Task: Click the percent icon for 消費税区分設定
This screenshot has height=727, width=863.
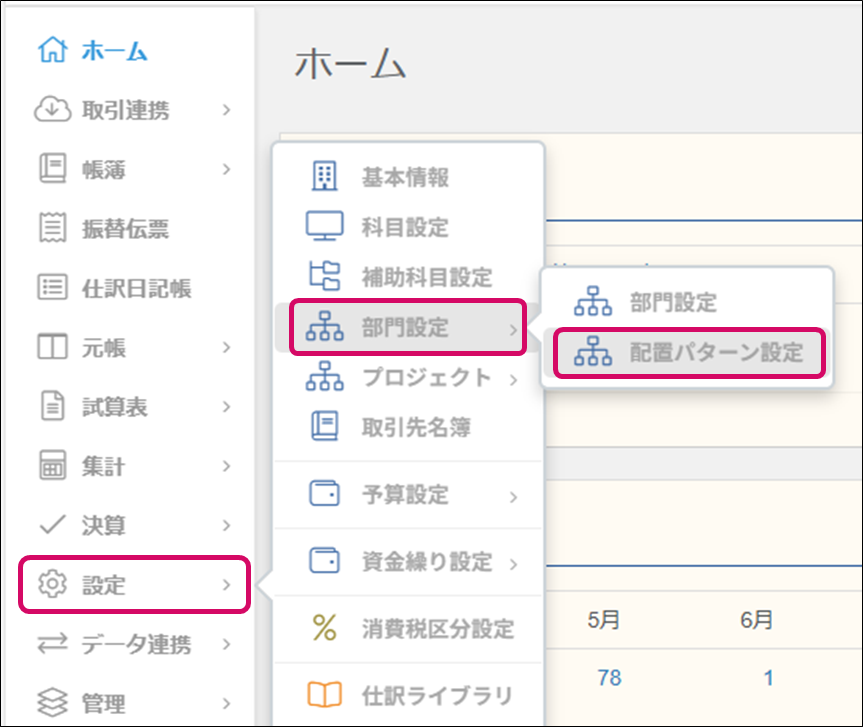Action: pos(324,628)
